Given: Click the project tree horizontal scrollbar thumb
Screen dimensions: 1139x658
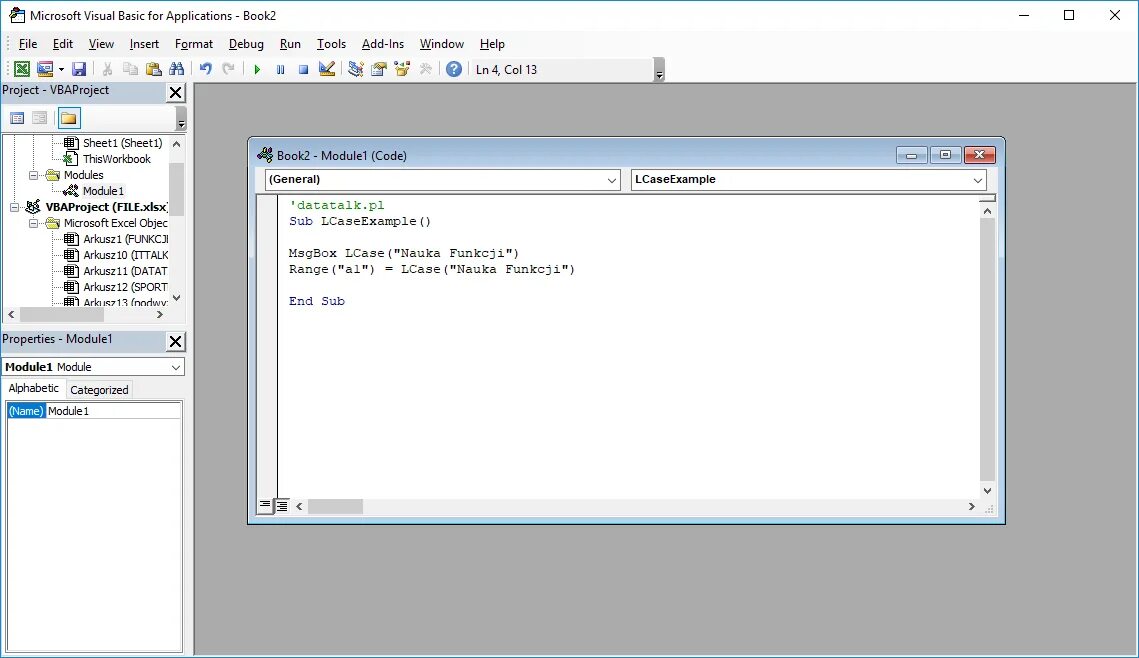Looking at the screenshot, I should pos(62,314).
